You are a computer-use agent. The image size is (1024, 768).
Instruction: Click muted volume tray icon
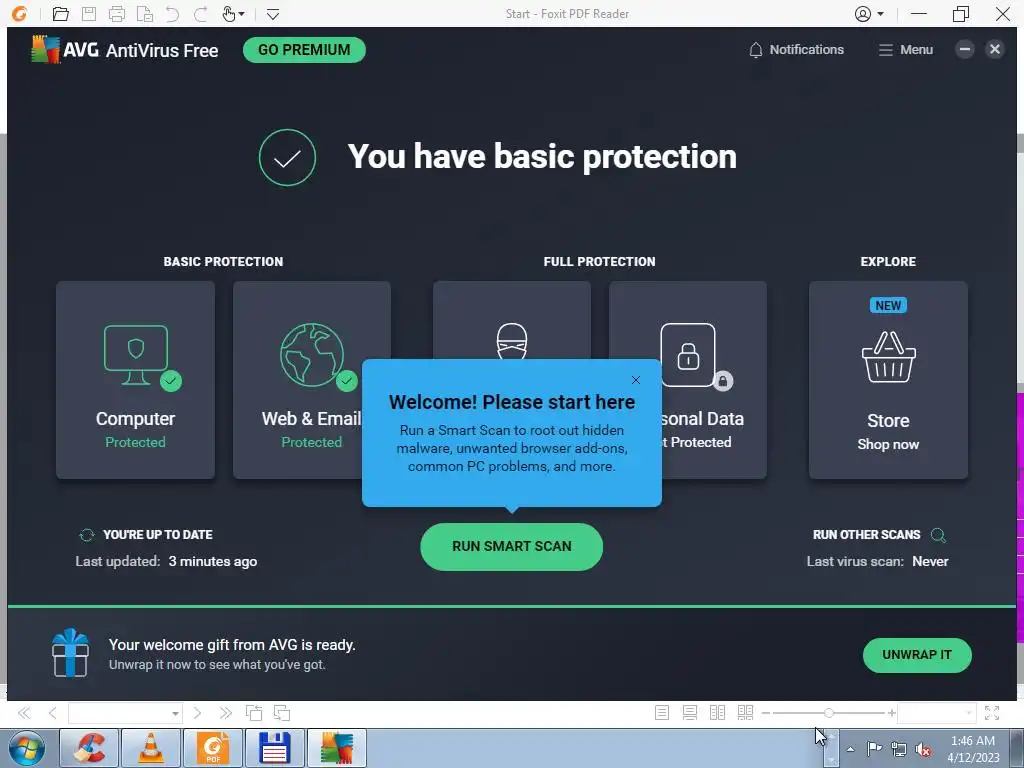(x=923, y=749)
